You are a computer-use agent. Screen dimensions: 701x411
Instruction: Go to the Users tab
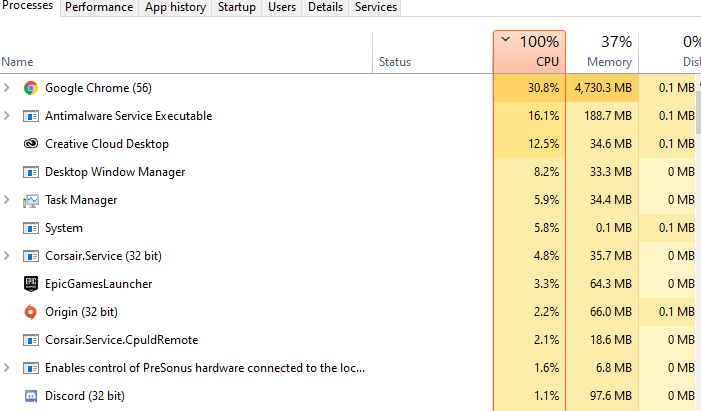tap(282, 7)
